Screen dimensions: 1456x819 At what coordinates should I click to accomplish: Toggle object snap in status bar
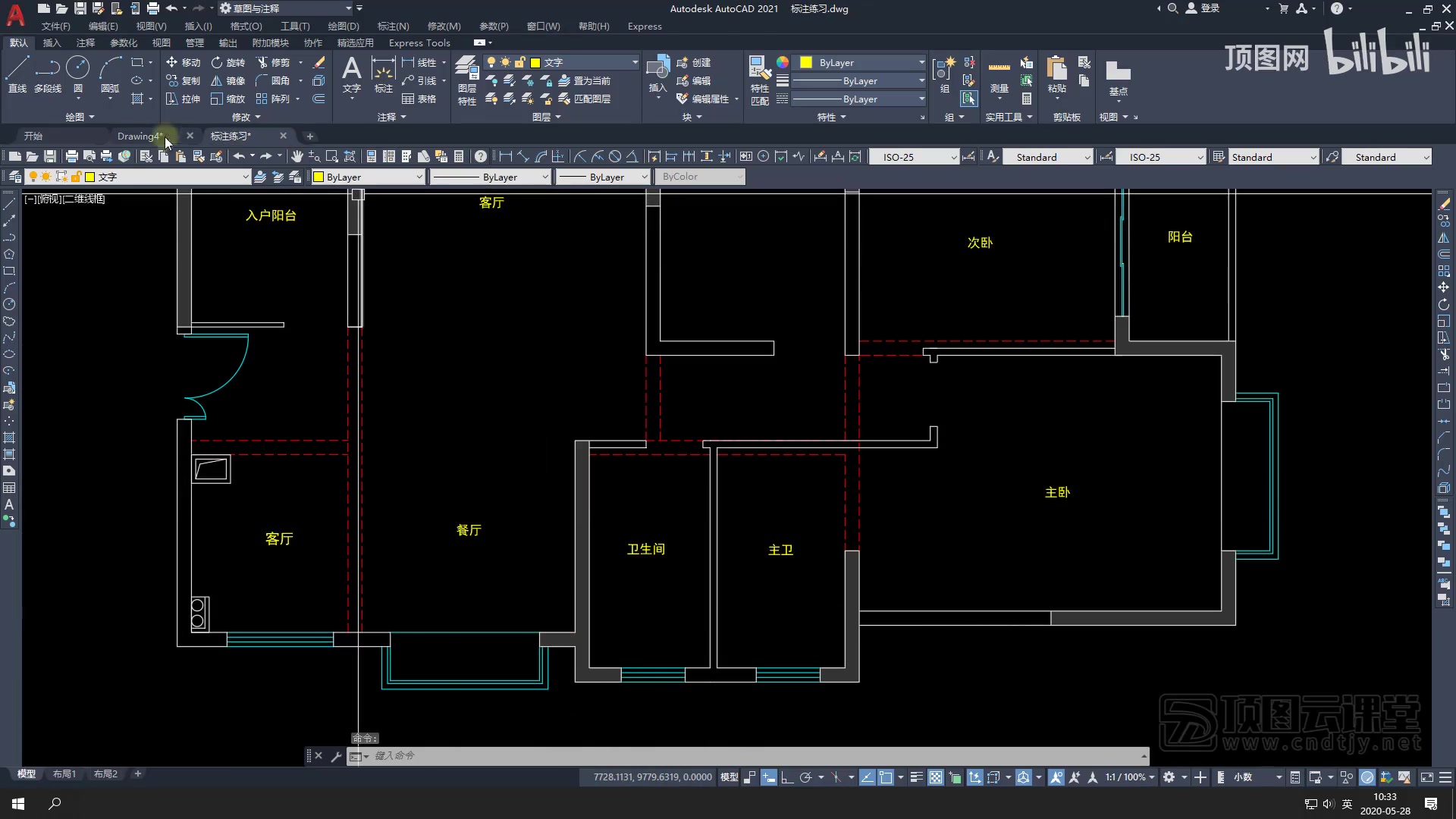pyautogui.click(x=885, y=777)
